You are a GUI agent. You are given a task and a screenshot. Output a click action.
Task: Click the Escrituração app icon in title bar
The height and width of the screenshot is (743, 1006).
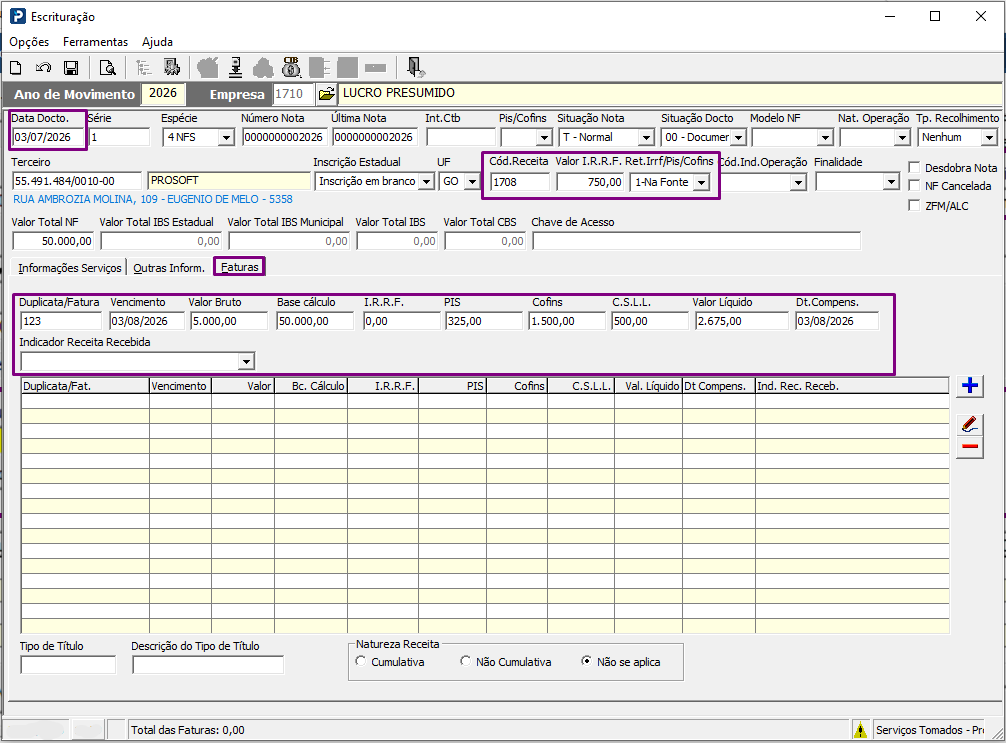click(17, 16)
